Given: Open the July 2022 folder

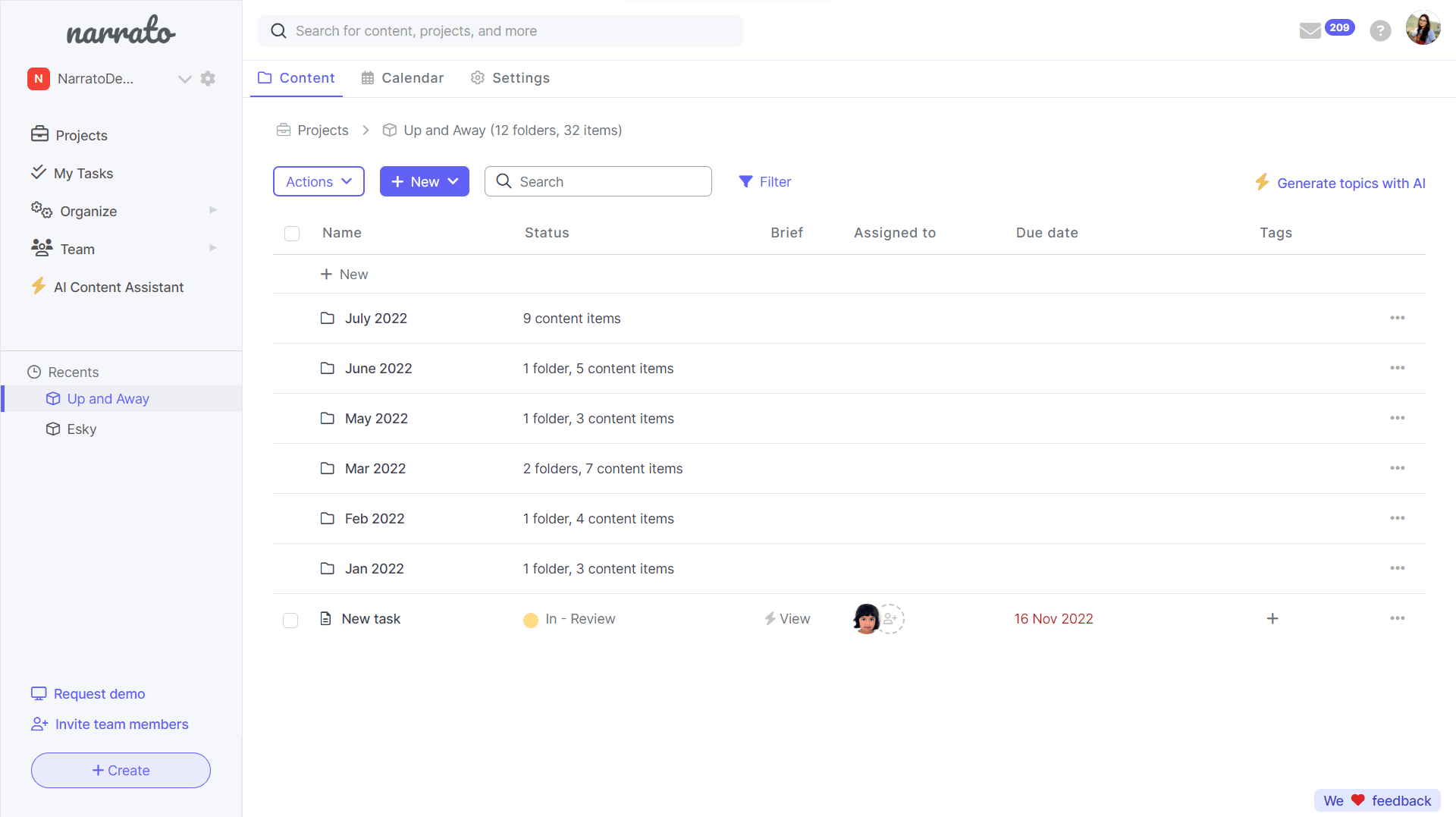Looking at the screenshot, I should click(x=376, y=319).
